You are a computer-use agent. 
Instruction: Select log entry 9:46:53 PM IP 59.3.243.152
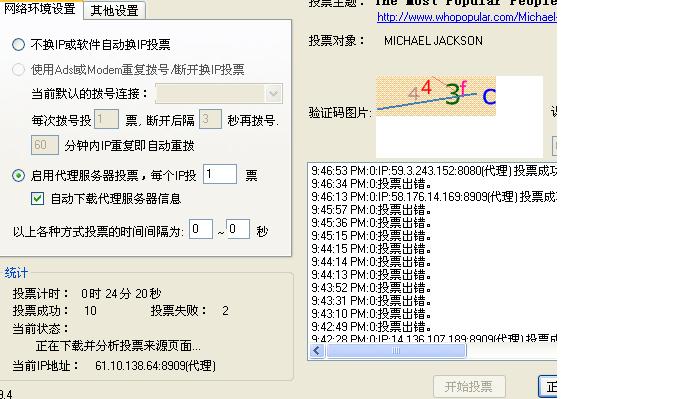point(433,171)
